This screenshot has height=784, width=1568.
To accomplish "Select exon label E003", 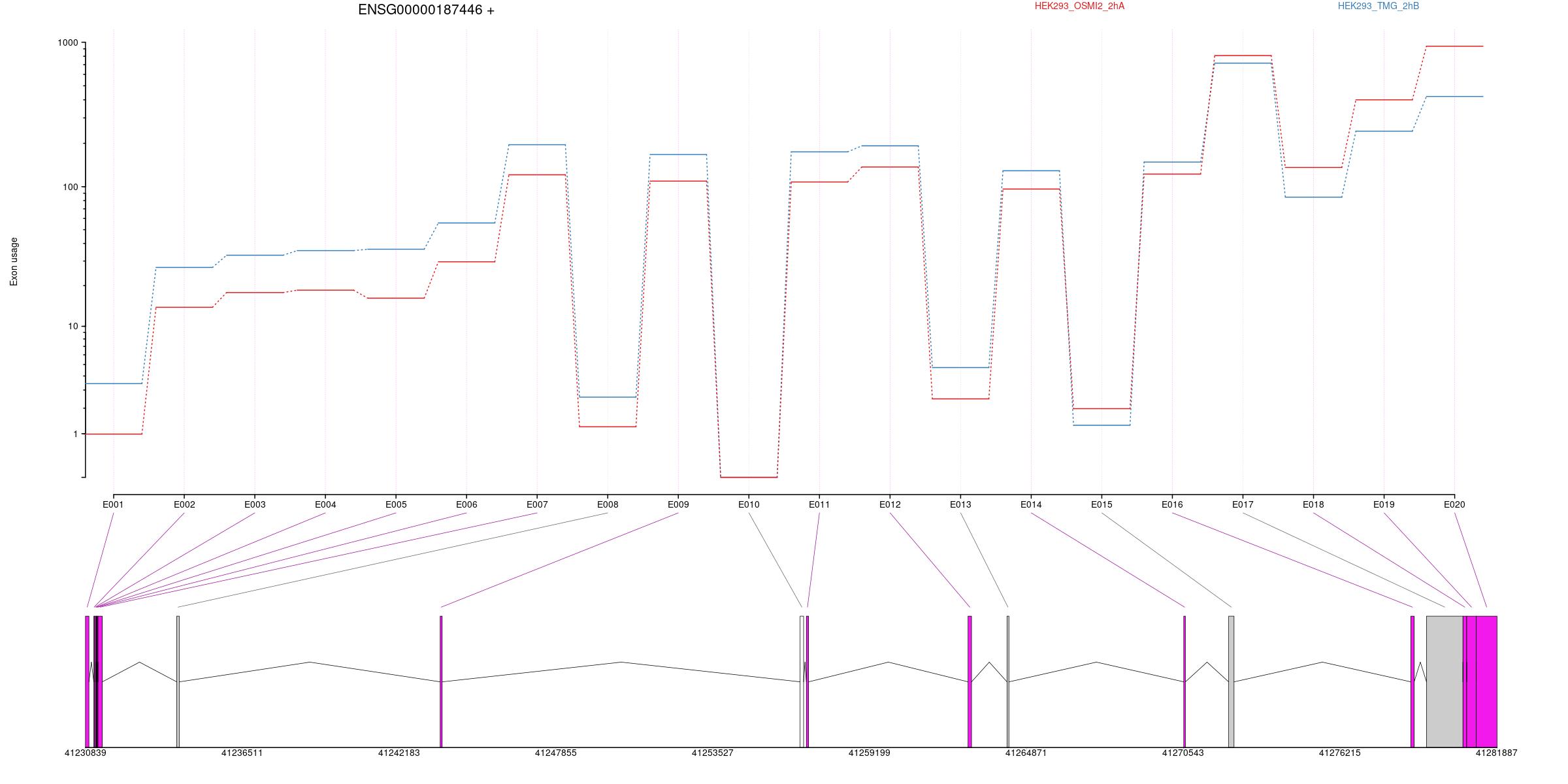I will pyautogui.click(x=255, y=504).
